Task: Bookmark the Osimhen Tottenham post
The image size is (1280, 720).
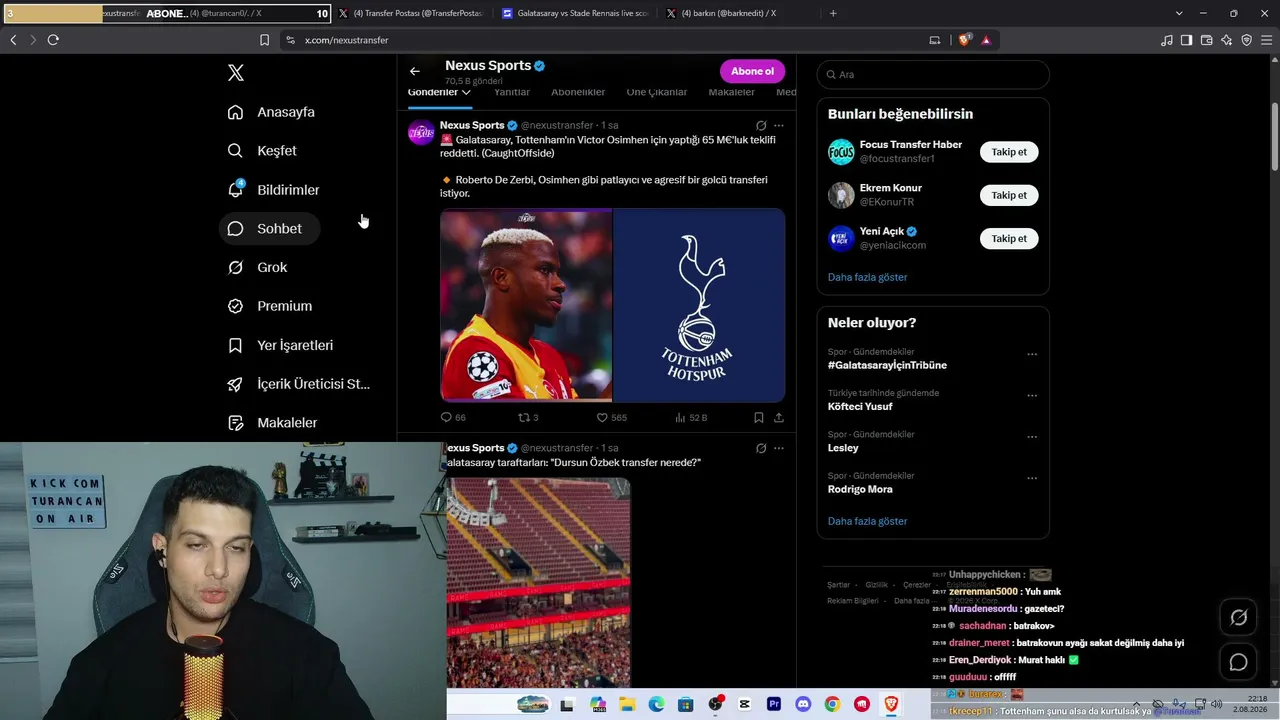Action: [x=759, y=418]
